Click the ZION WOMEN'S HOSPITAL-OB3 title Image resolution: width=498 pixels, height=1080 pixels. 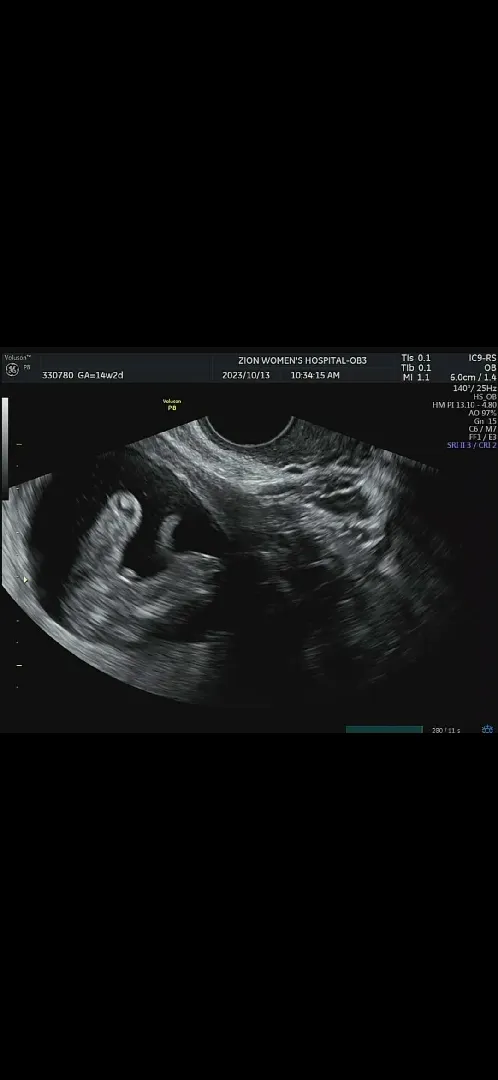click(302, 360)
